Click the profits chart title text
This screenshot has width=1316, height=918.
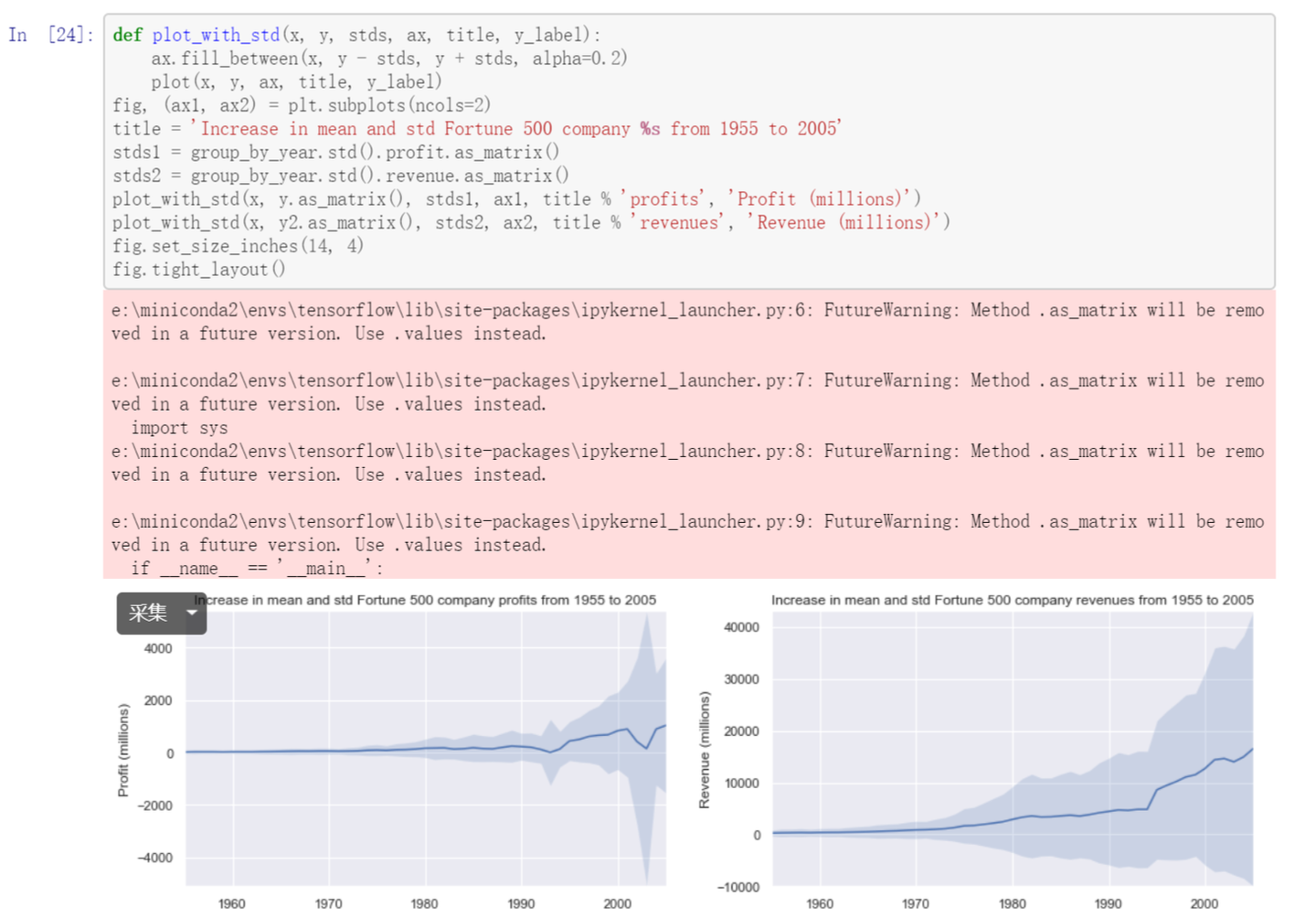(x=423, y=600)
